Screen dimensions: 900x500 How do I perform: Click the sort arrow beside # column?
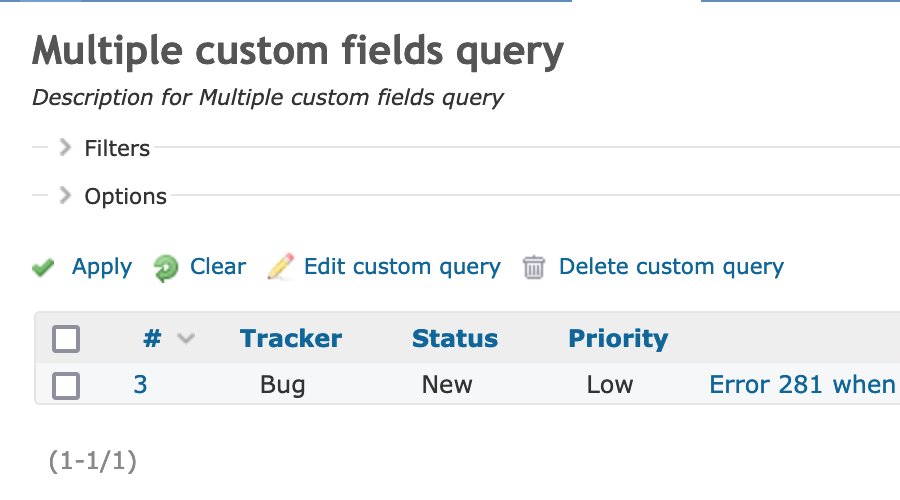186,338
